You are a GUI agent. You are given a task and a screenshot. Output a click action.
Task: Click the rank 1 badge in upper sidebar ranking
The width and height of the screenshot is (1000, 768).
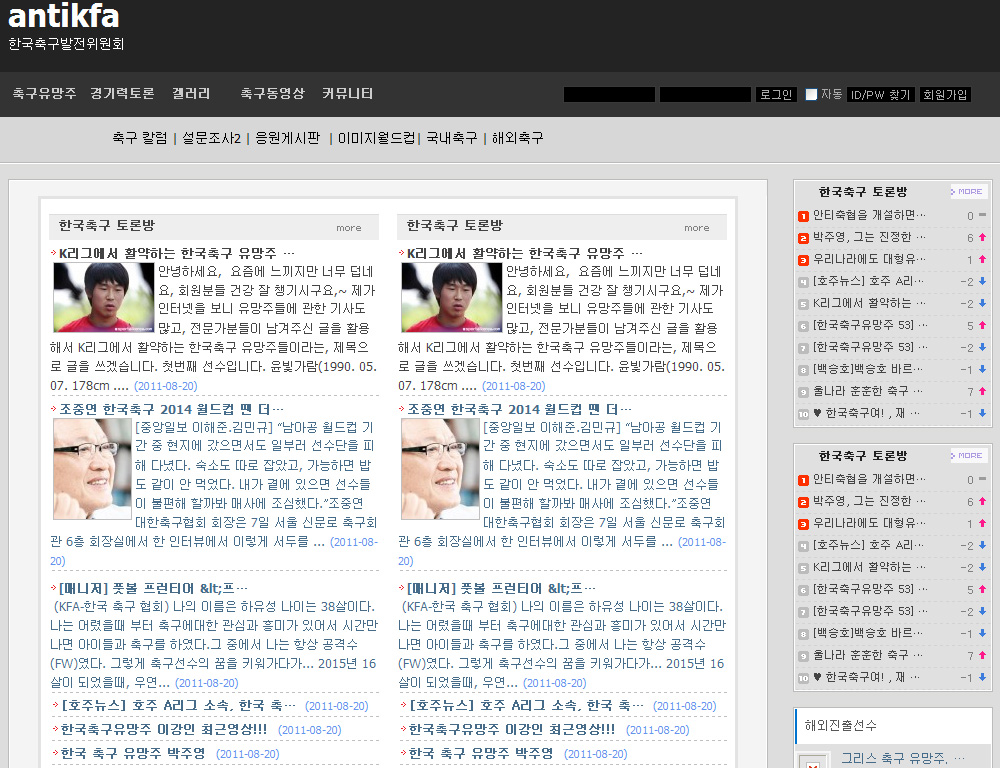pos(803,216)
